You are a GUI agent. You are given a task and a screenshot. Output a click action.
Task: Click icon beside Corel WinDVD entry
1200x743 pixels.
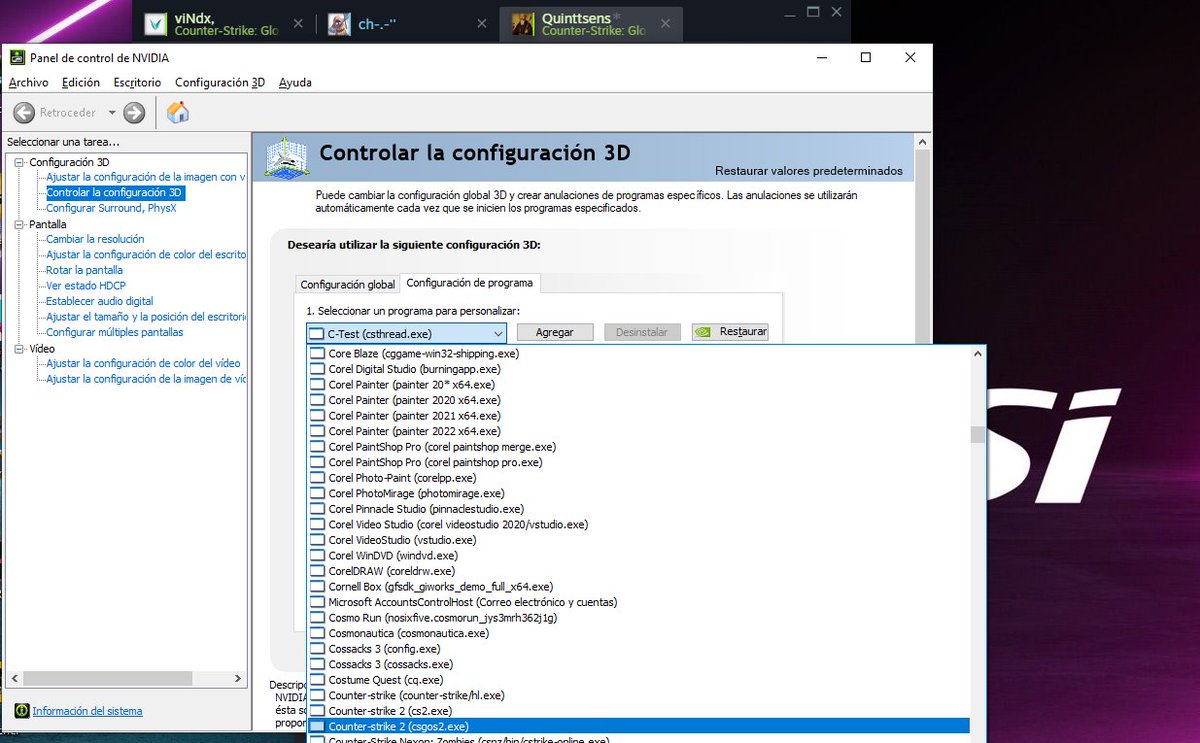(x=318, y=555)
